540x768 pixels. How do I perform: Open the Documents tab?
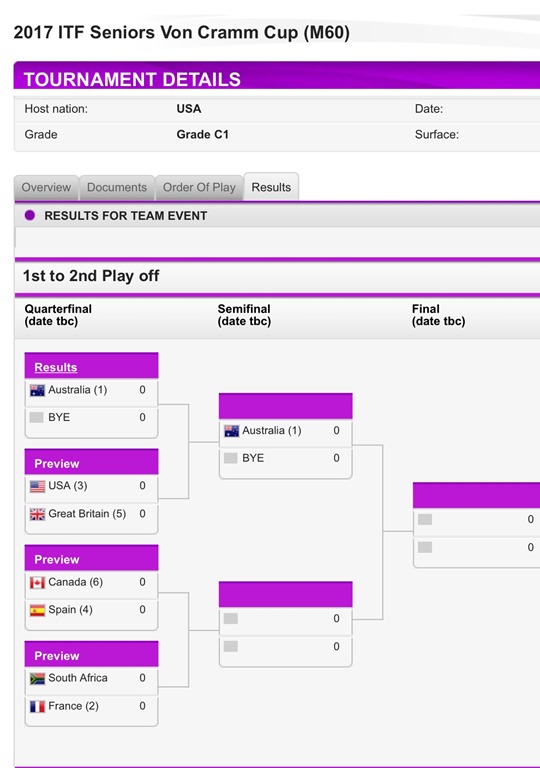[117, 188]
